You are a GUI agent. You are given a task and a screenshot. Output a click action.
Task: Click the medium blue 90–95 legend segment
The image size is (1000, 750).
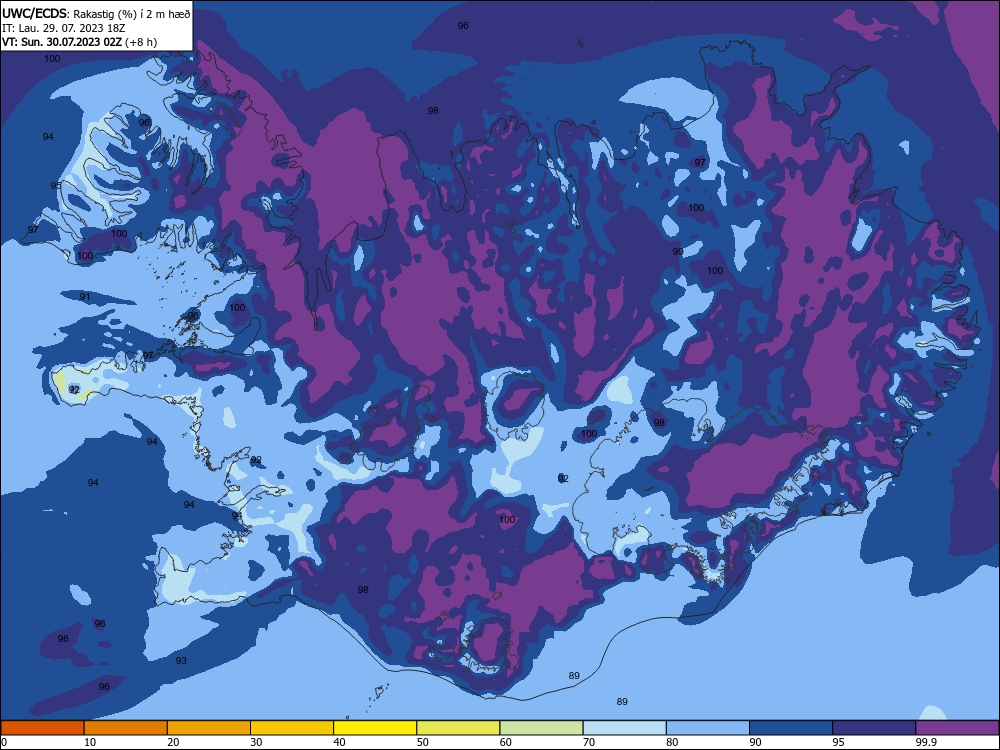coord(791,728)
